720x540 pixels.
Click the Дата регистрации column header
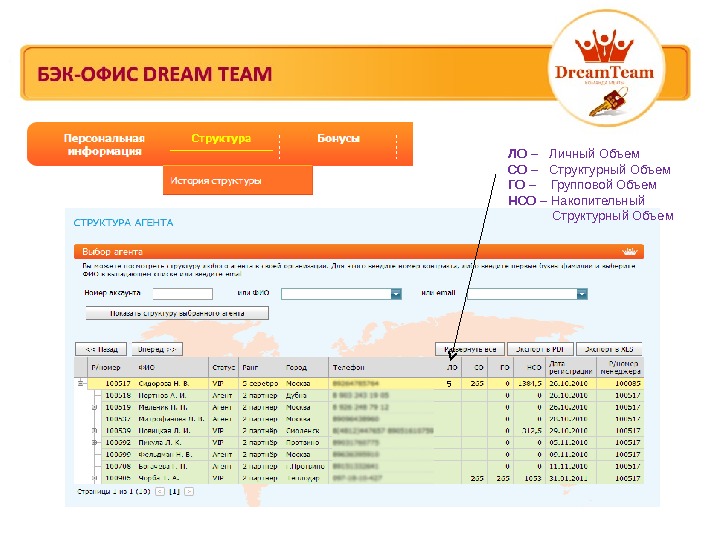(x=571, y=367)
